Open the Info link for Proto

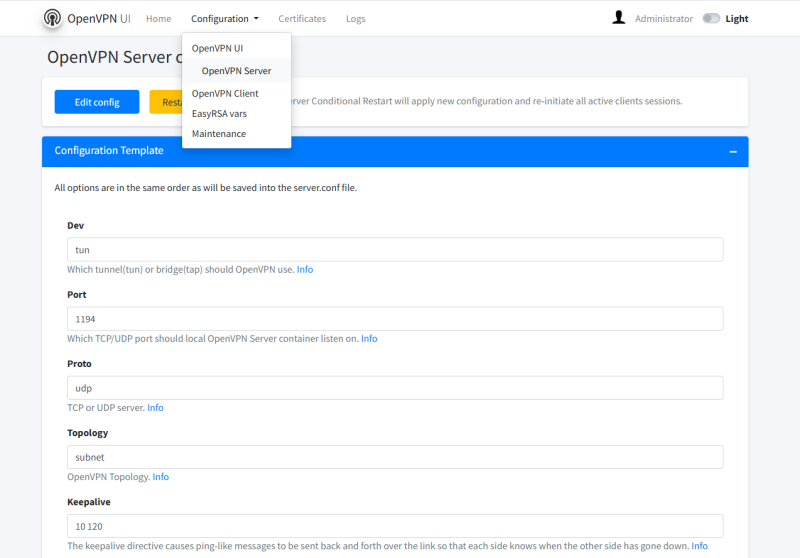click(155, 408)
